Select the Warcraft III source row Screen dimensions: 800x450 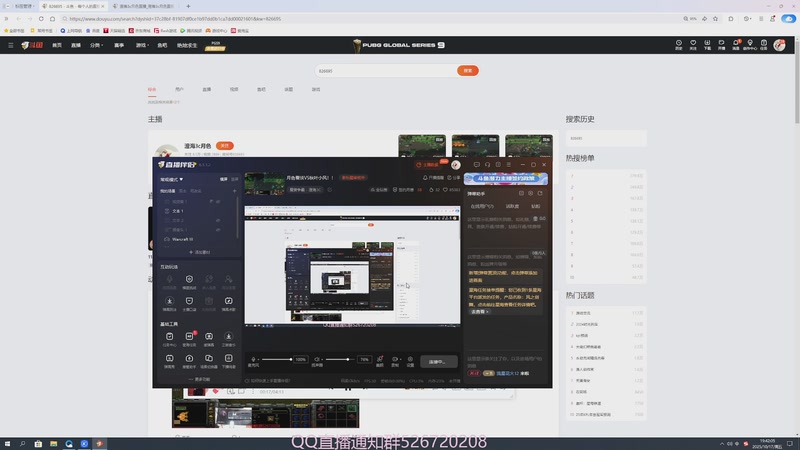[198, 239]
